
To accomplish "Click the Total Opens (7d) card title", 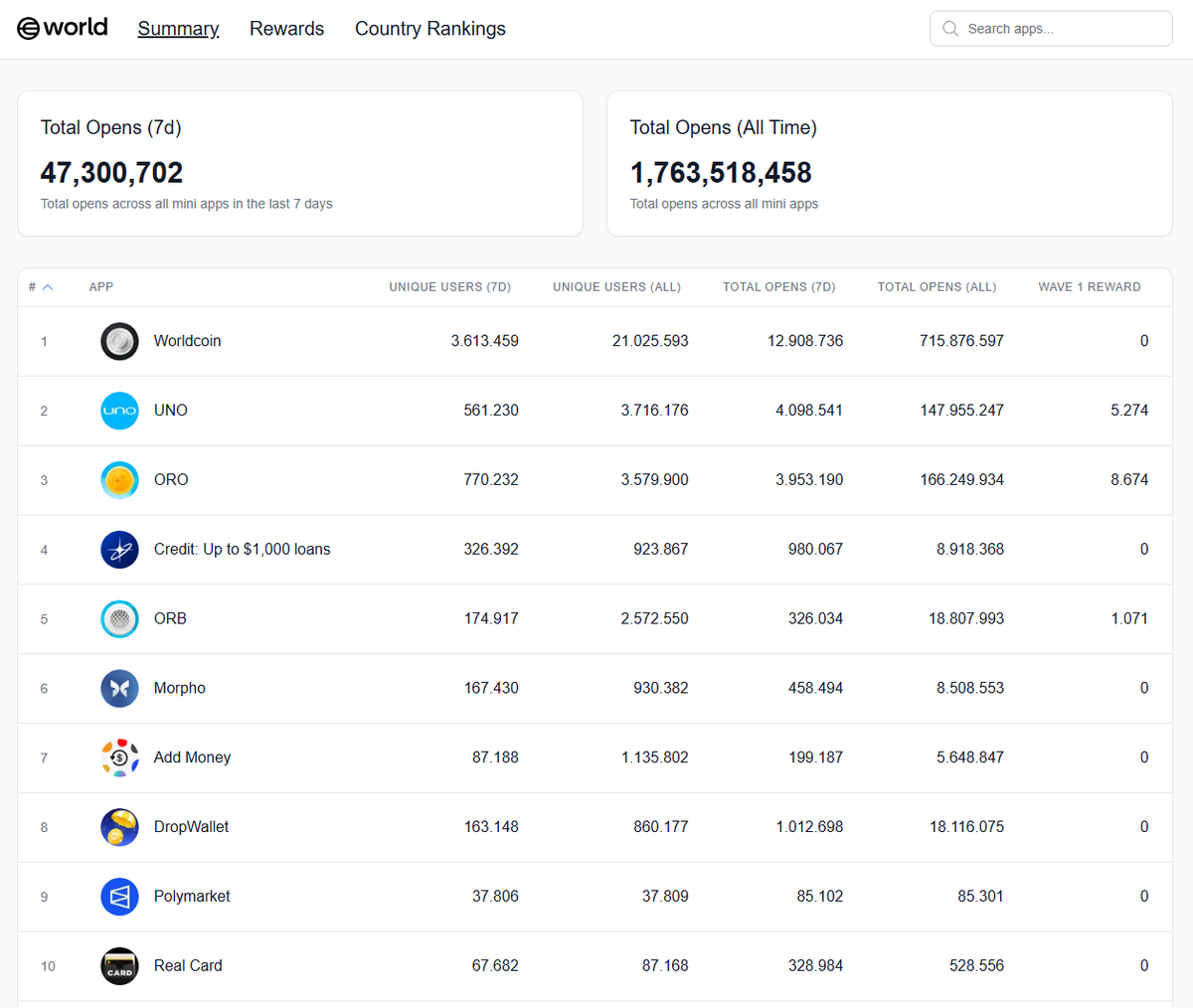I will [x=110, y=127].
